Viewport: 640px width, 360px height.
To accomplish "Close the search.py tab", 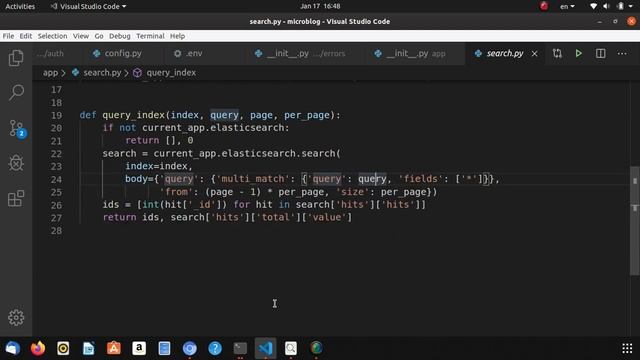I will click(x=534, y=53).
